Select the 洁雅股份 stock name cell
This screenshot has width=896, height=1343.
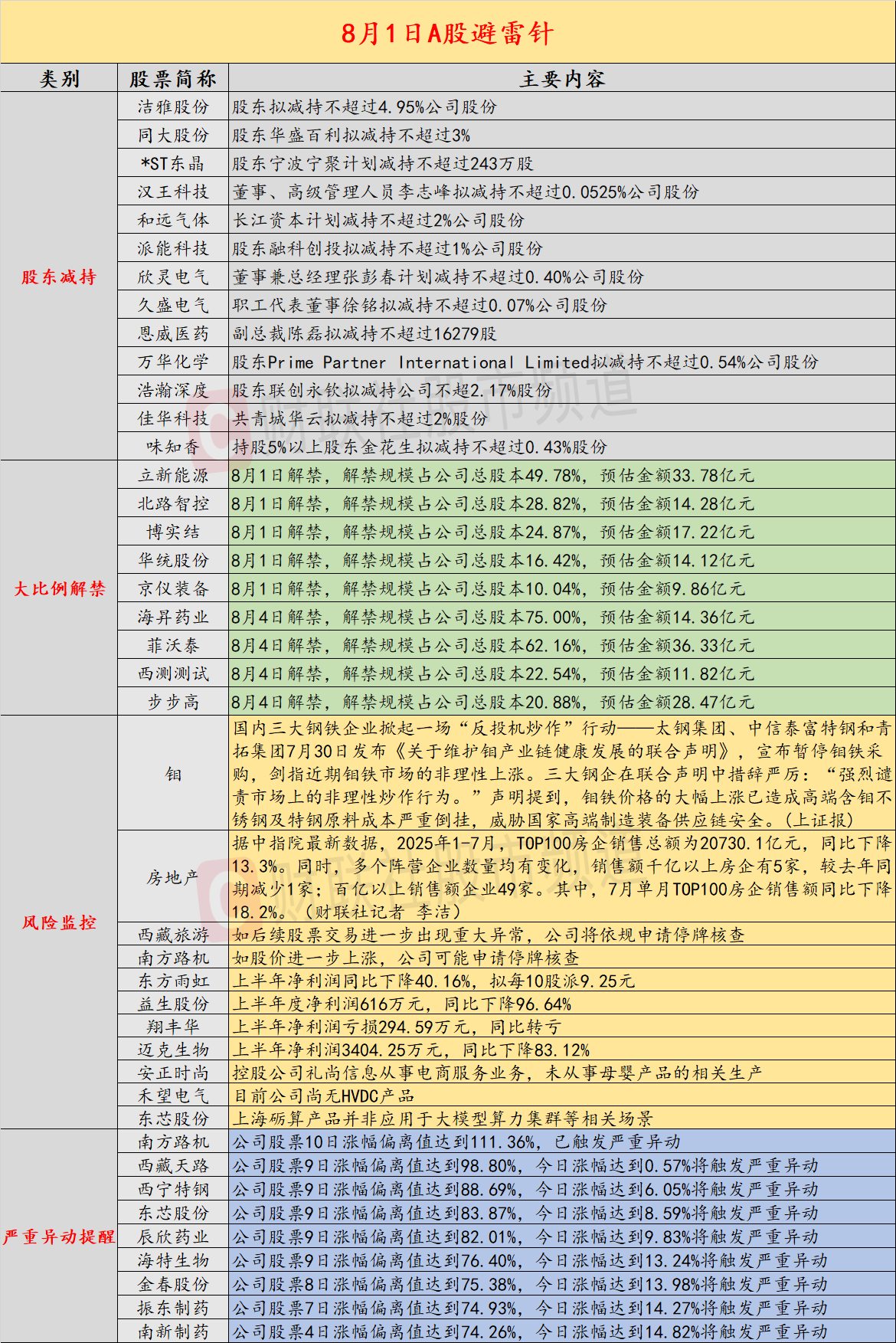coord(173,106)
